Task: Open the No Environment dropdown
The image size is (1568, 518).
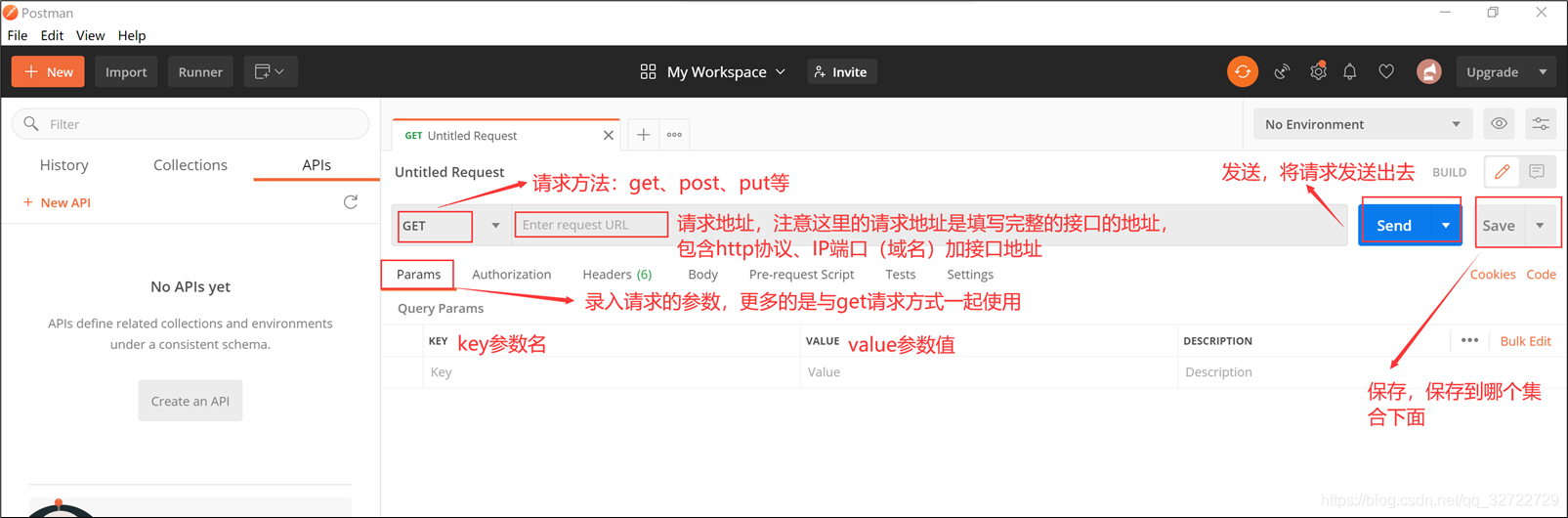Action: coord(1362,124)
